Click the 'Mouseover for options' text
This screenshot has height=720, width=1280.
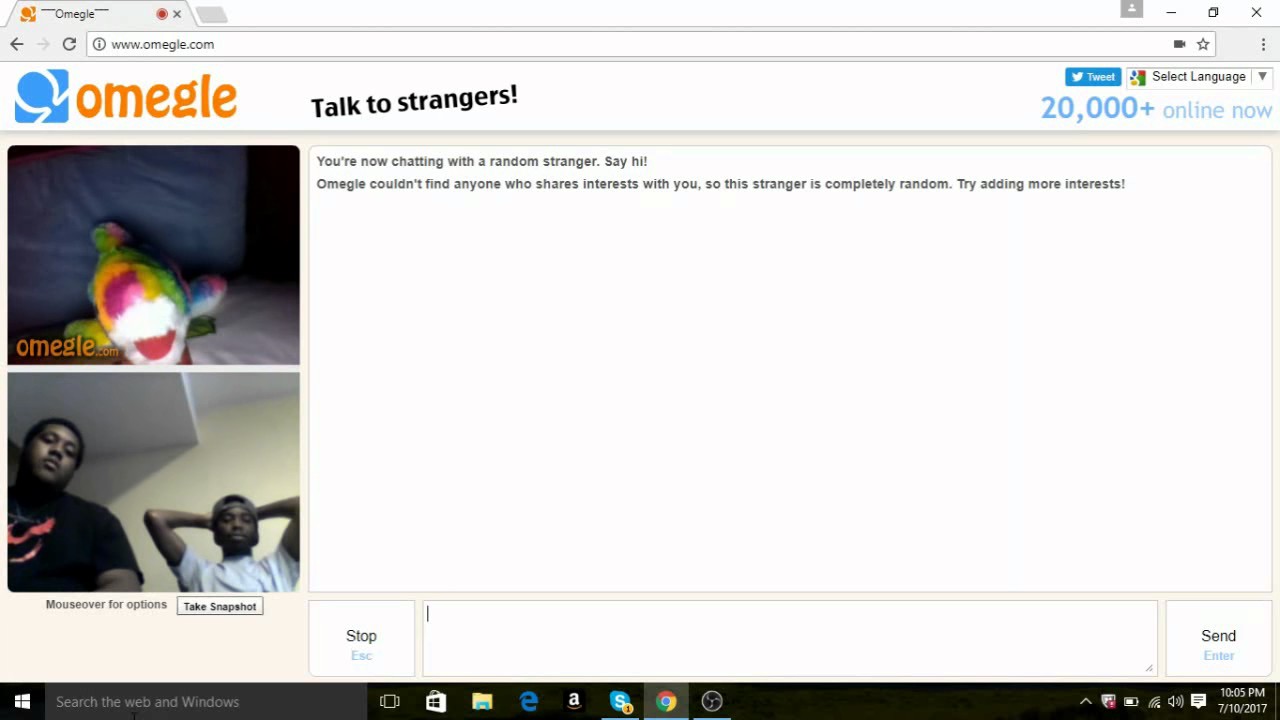click(x=106, y=604)
